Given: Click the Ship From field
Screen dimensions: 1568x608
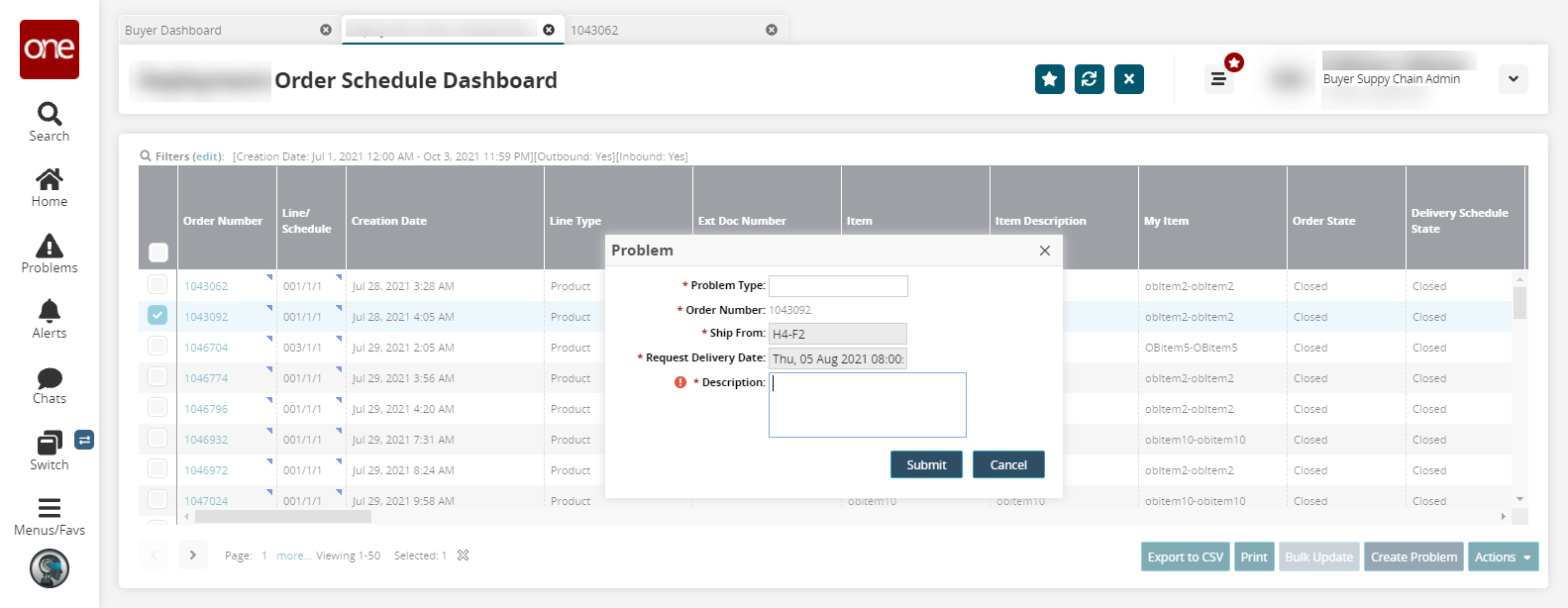Looking at the screenshot, I should pos(838,334).
